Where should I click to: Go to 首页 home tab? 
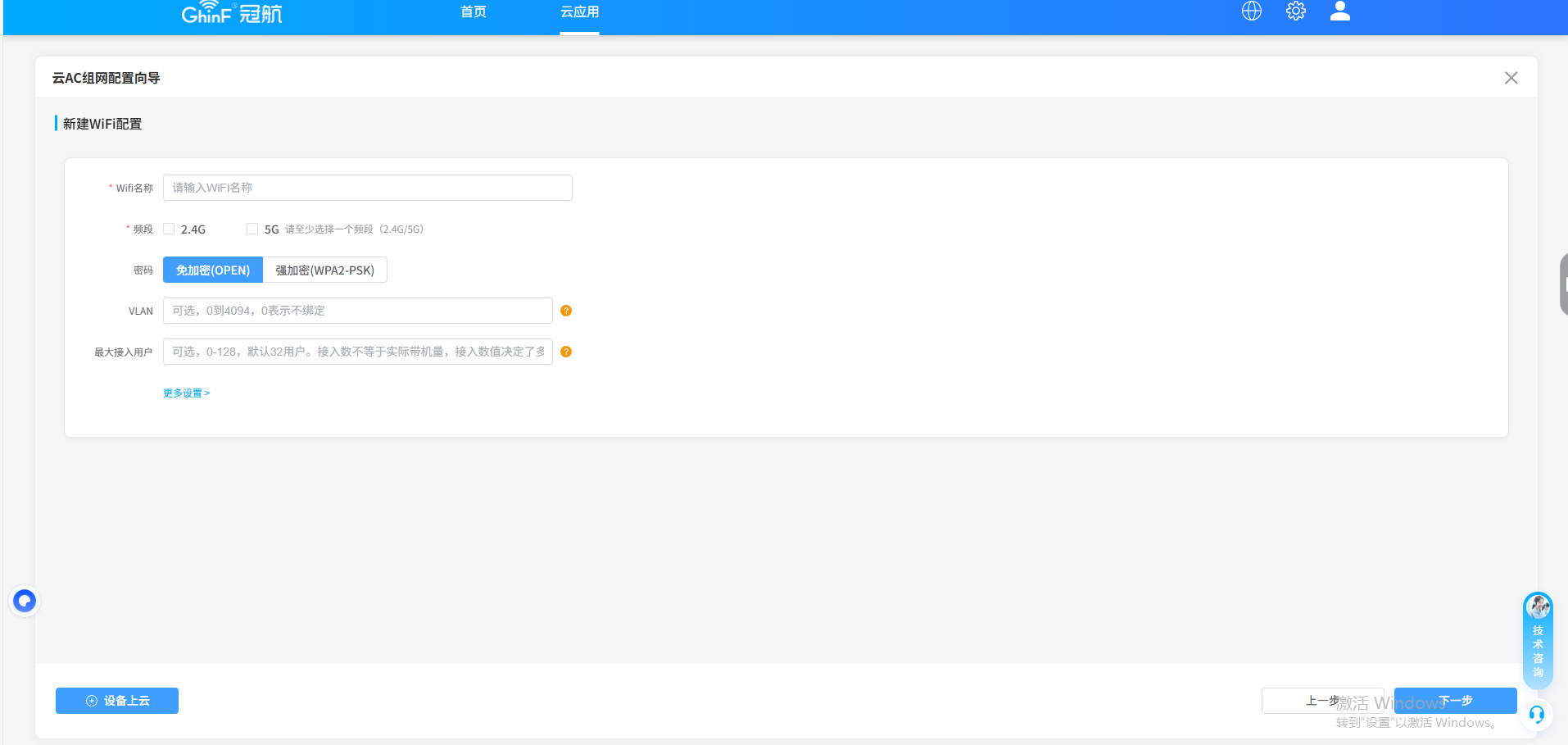click(473, 12)
